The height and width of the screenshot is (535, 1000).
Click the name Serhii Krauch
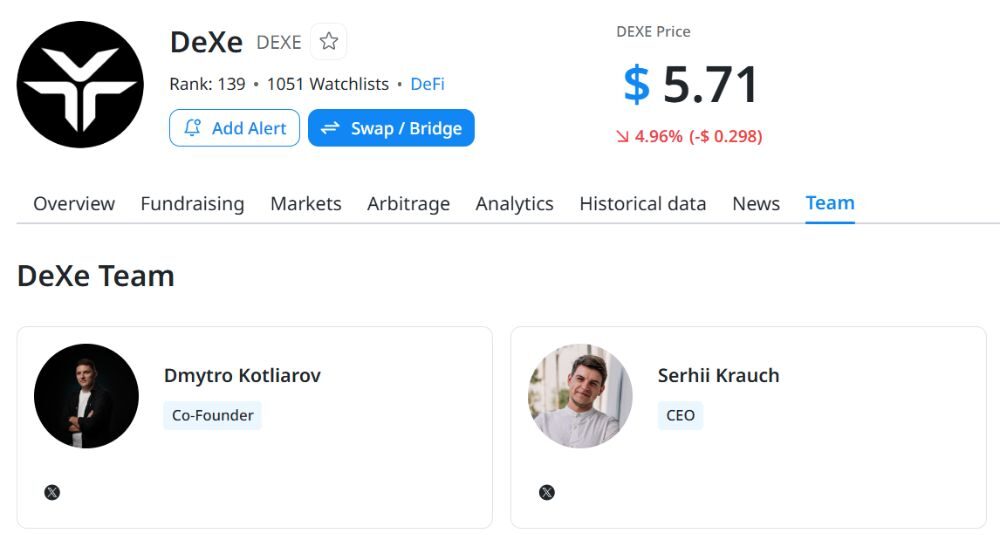[x=718, y=376]
